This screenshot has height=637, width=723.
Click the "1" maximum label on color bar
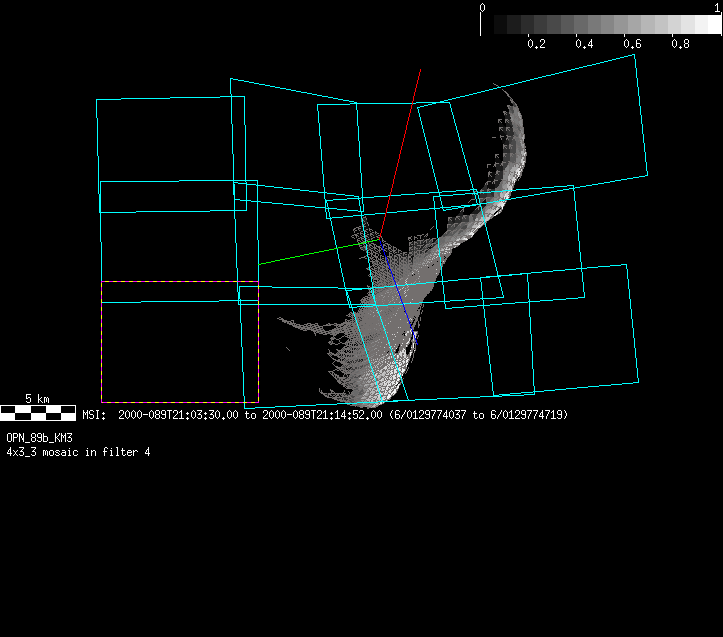tap(717, 7)
